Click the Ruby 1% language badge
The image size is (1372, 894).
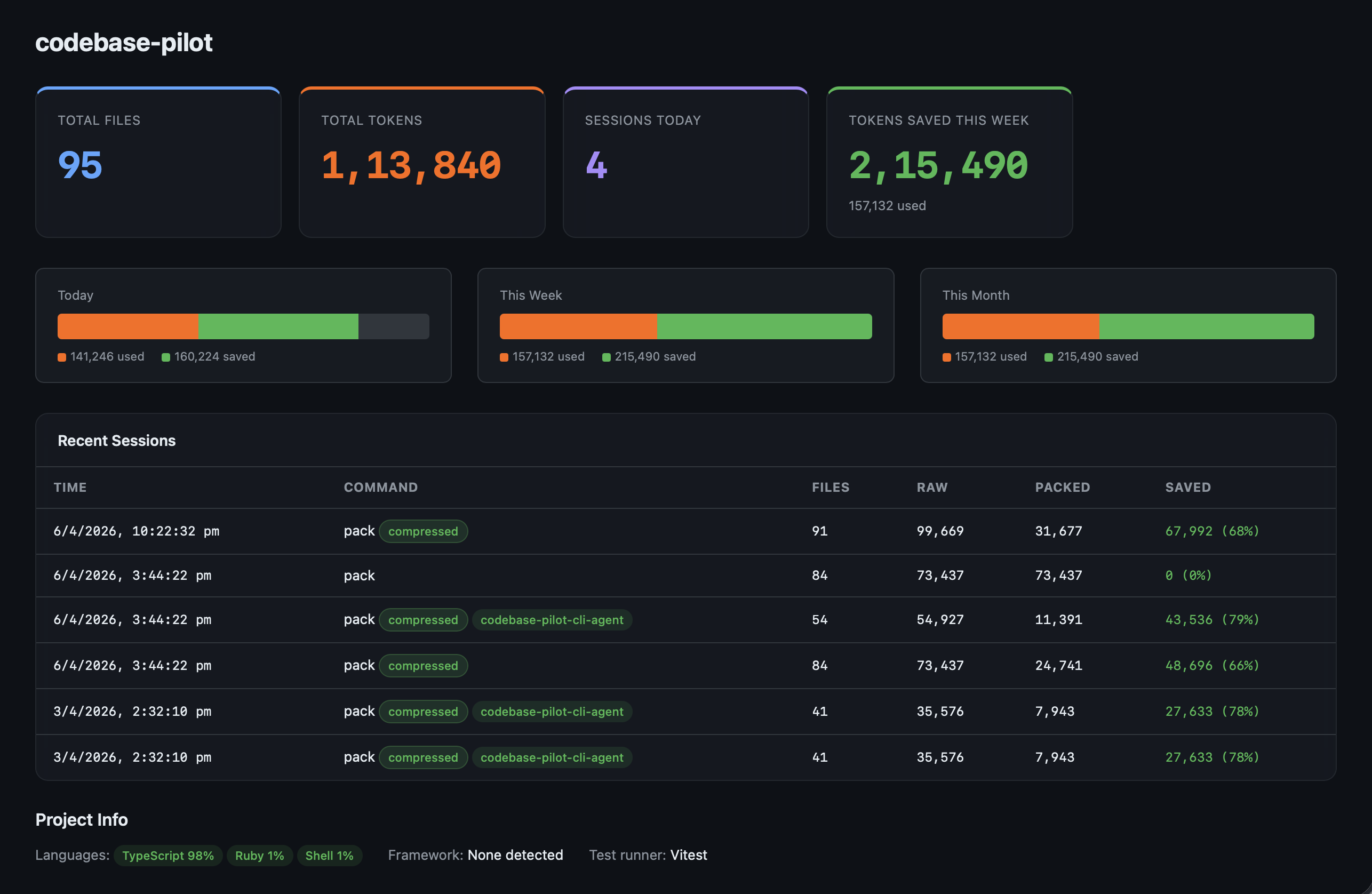click(x=259, y=856)
